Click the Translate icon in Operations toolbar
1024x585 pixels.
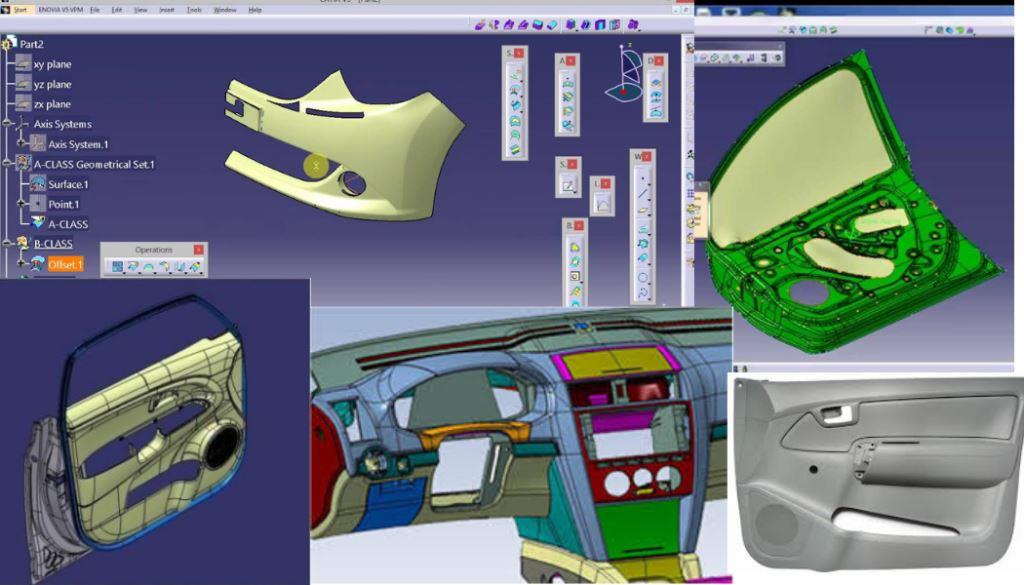[x=180, y=266]
